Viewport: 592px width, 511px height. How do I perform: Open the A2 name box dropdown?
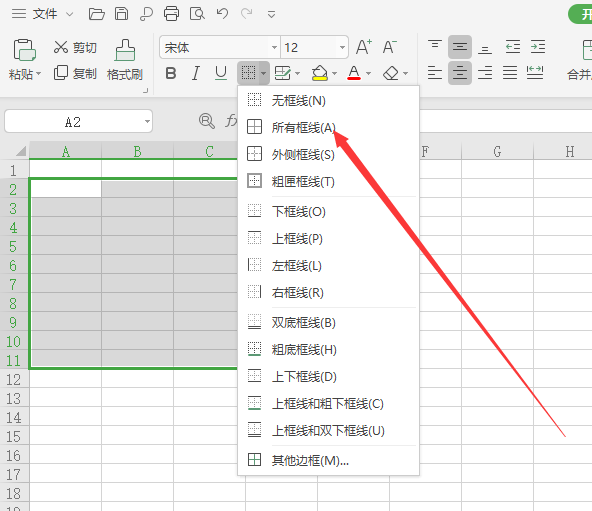click(x=147, y=121)
